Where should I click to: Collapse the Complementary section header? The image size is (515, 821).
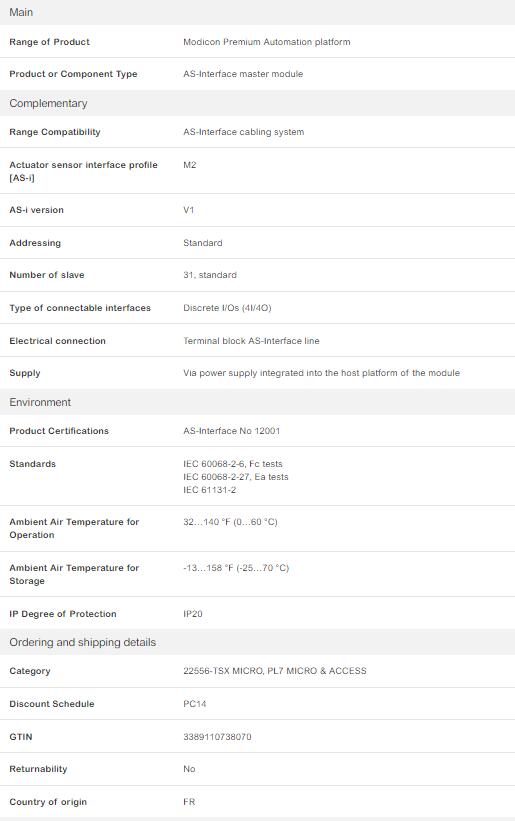258,103
